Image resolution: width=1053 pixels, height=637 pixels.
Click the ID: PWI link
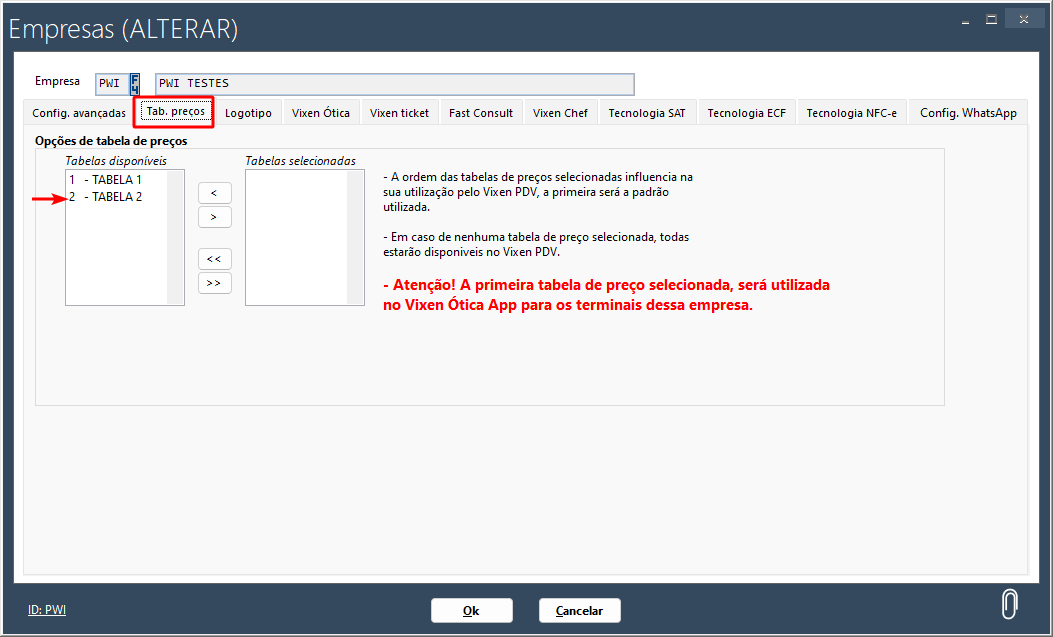47,610
